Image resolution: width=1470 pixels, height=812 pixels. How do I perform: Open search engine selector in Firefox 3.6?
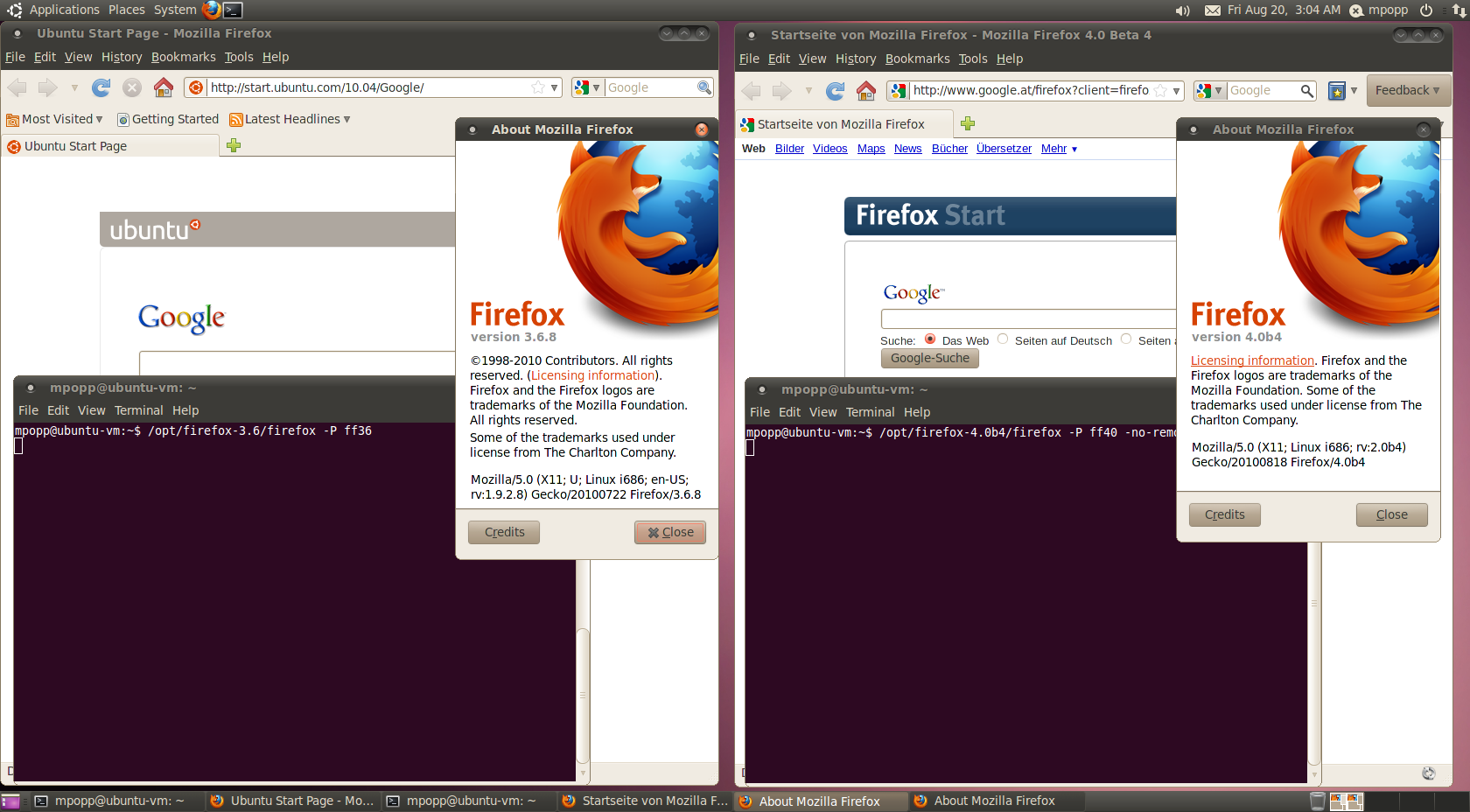[588, 87]
